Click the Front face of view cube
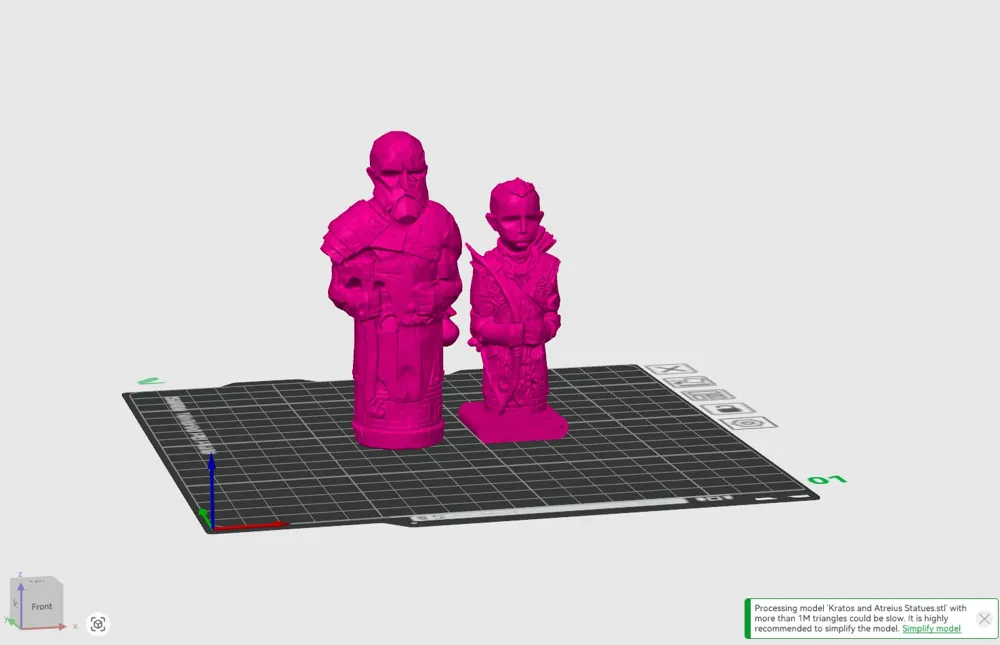The height and width of the screenshot is (645, 1000). point(43,607)
